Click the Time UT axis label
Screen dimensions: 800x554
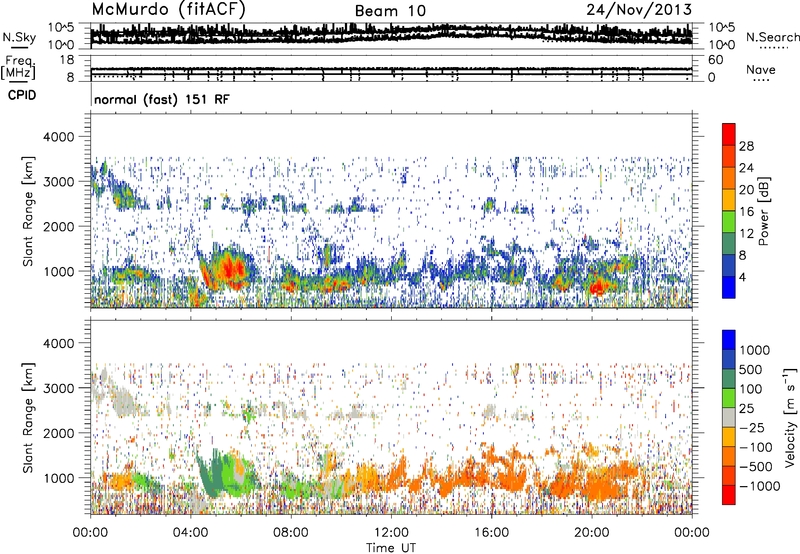coord(391,547)
